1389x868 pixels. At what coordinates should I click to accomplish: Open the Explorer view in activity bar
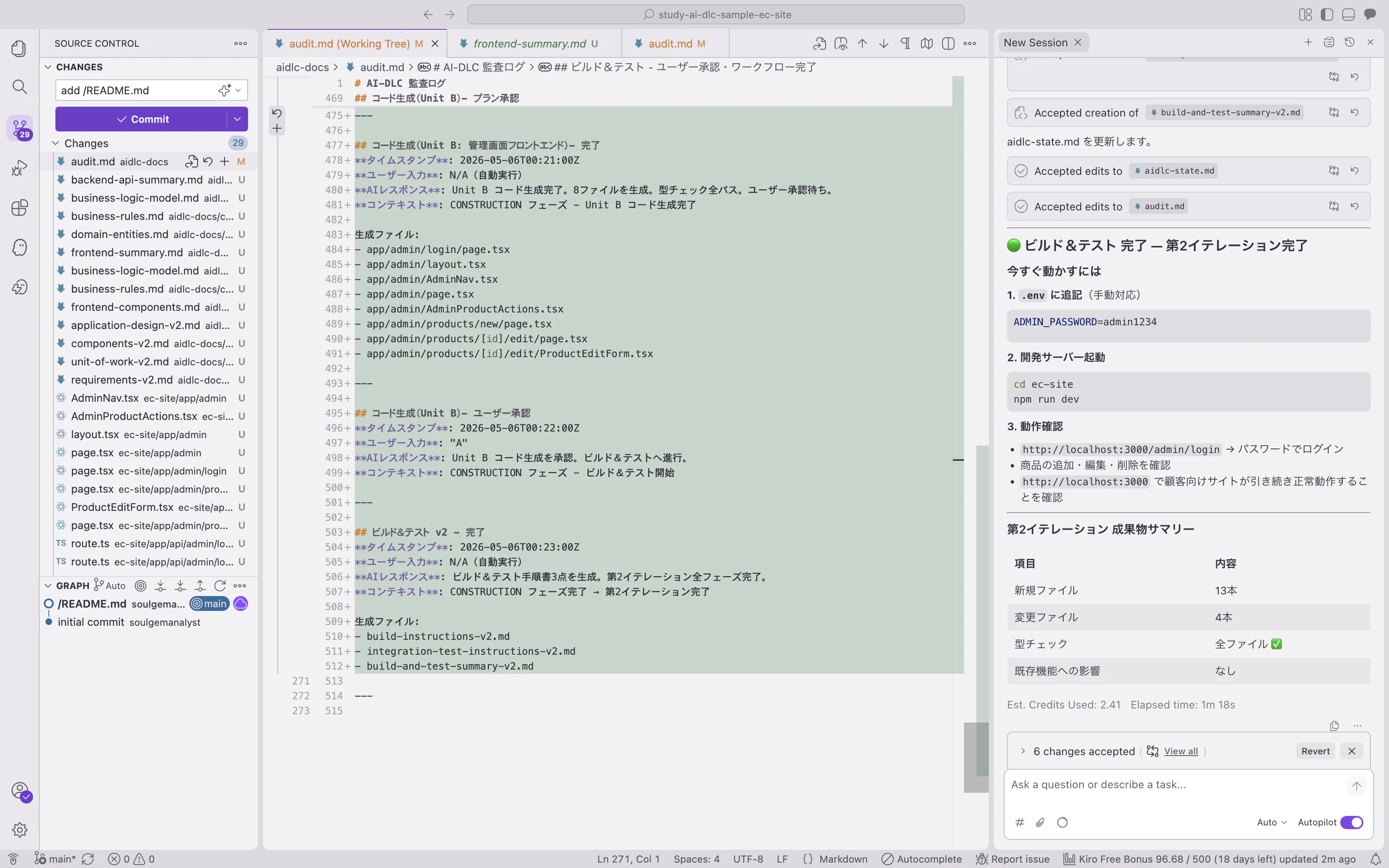coord(19,48)
